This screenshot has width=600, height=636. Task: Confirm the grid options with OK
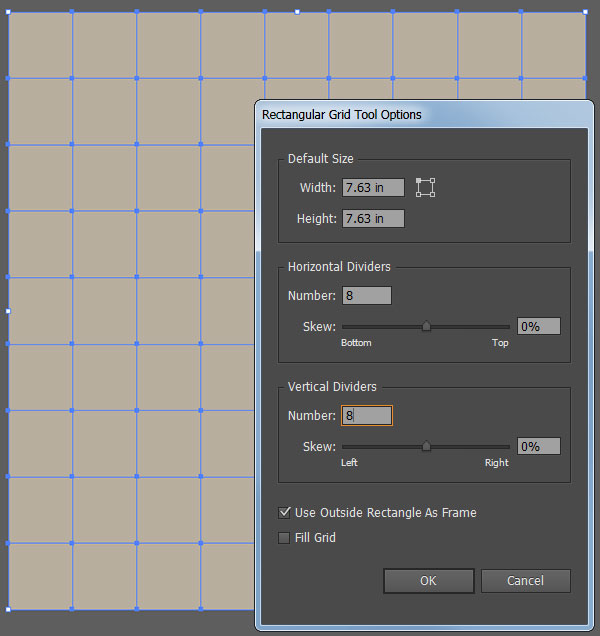(429, 581)
